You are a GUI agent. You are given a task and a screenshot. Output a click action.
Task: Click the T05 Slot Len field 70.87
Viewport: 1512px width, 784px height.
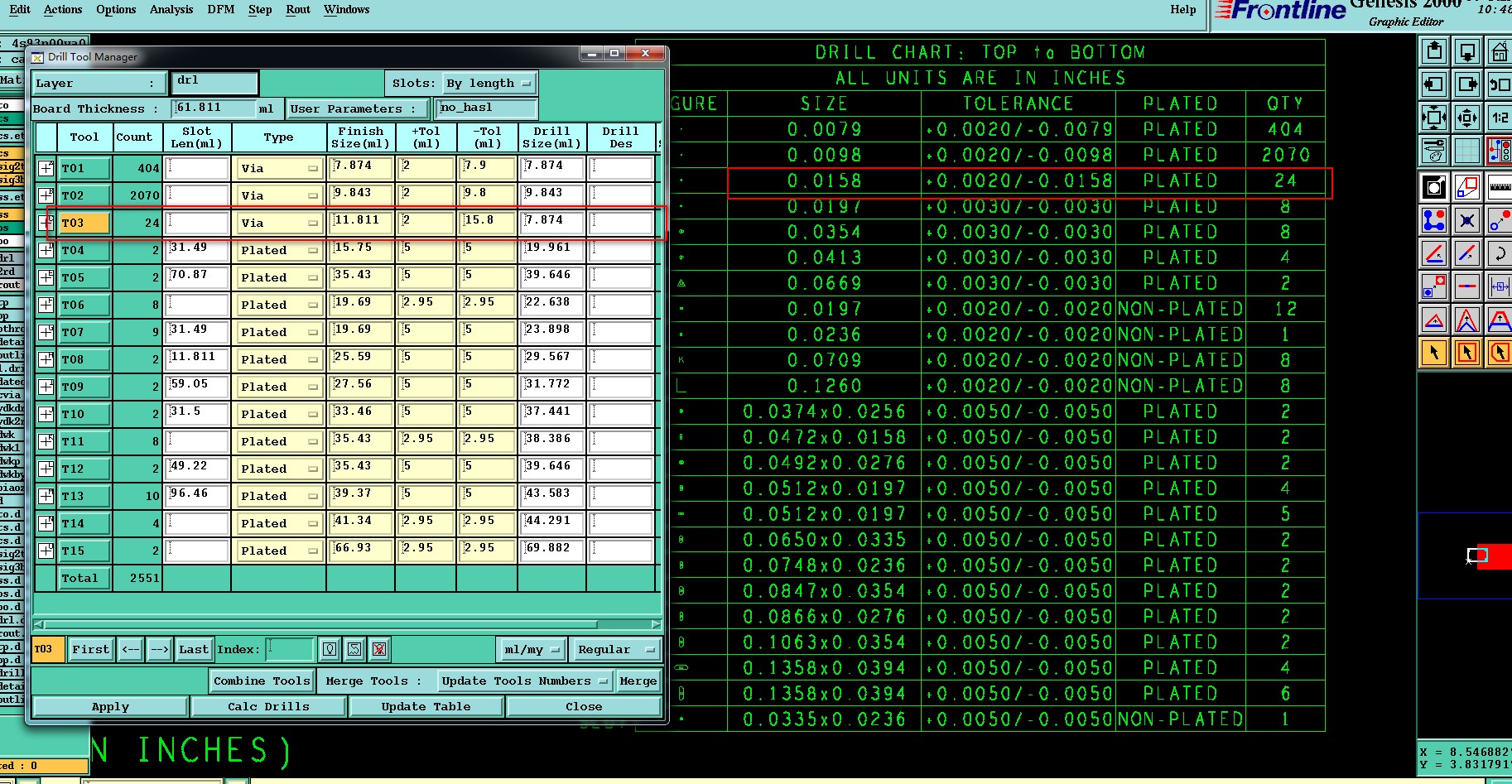pos(197,277)
